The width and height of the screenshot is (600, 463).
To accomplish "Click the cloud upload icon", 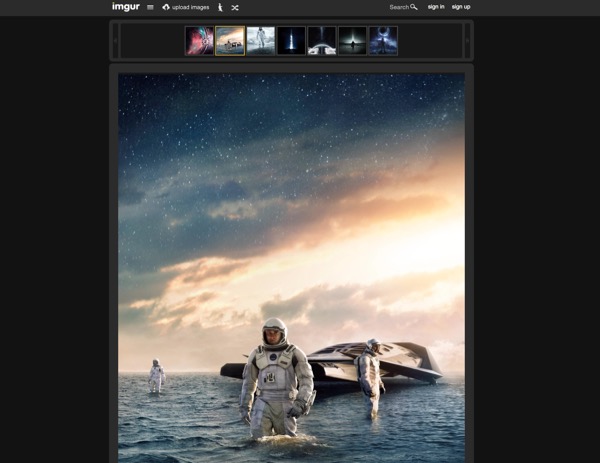I will 166,7.
